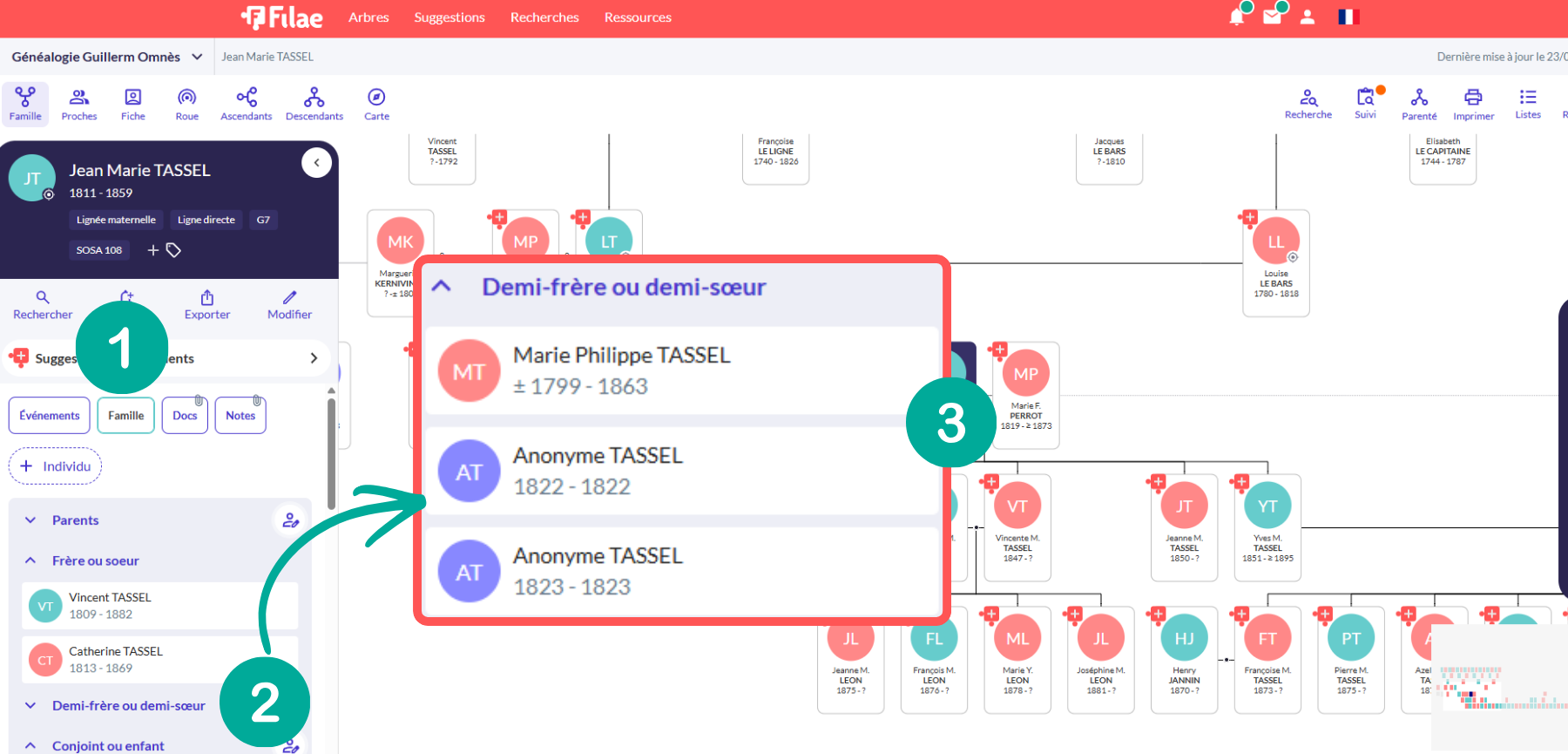Select the Événements tab
Image resolution: width=1568 pixels, height=754 pixels.
coord(50,416)
